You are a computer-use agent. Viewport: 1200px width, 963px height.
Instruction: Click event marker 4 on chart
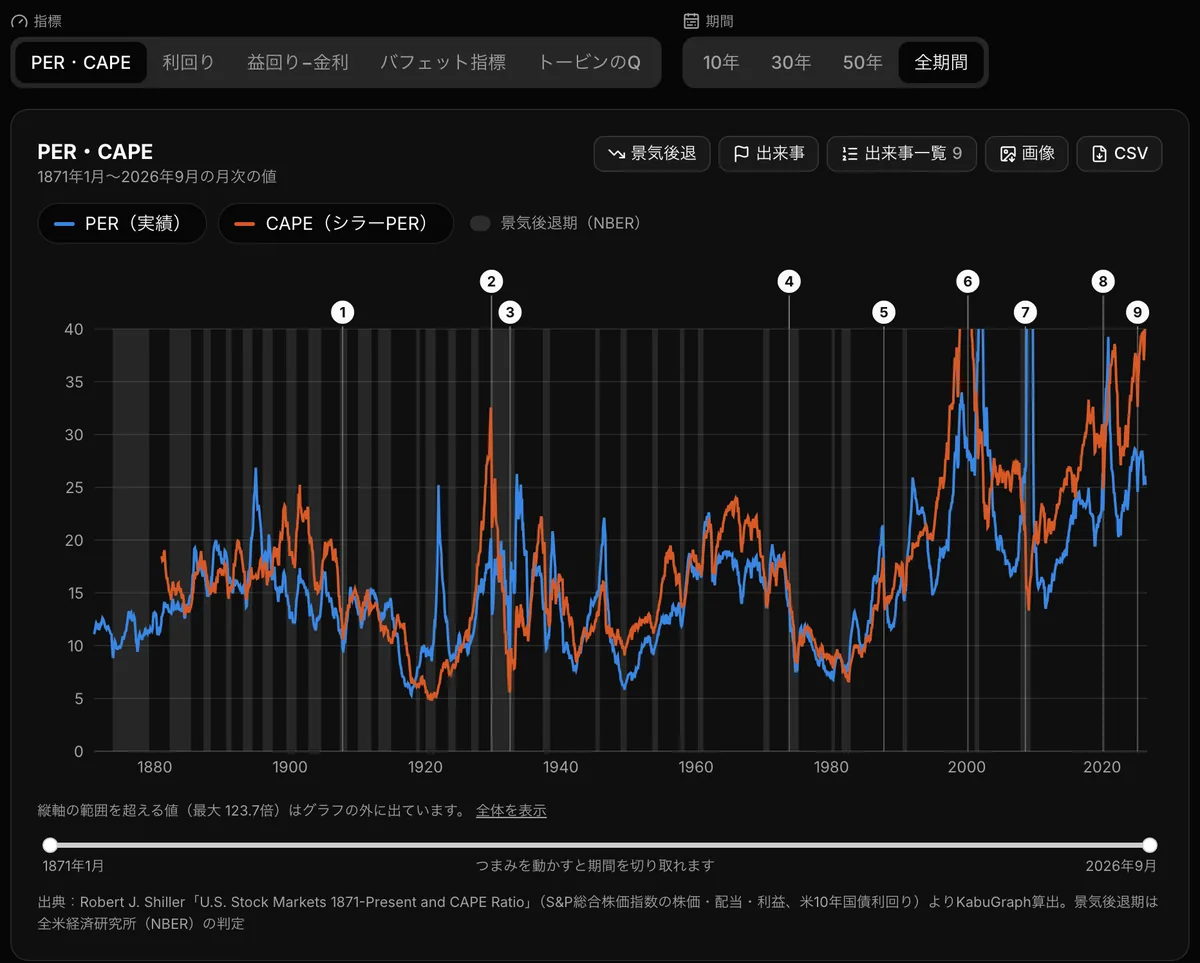coord(789,281)
